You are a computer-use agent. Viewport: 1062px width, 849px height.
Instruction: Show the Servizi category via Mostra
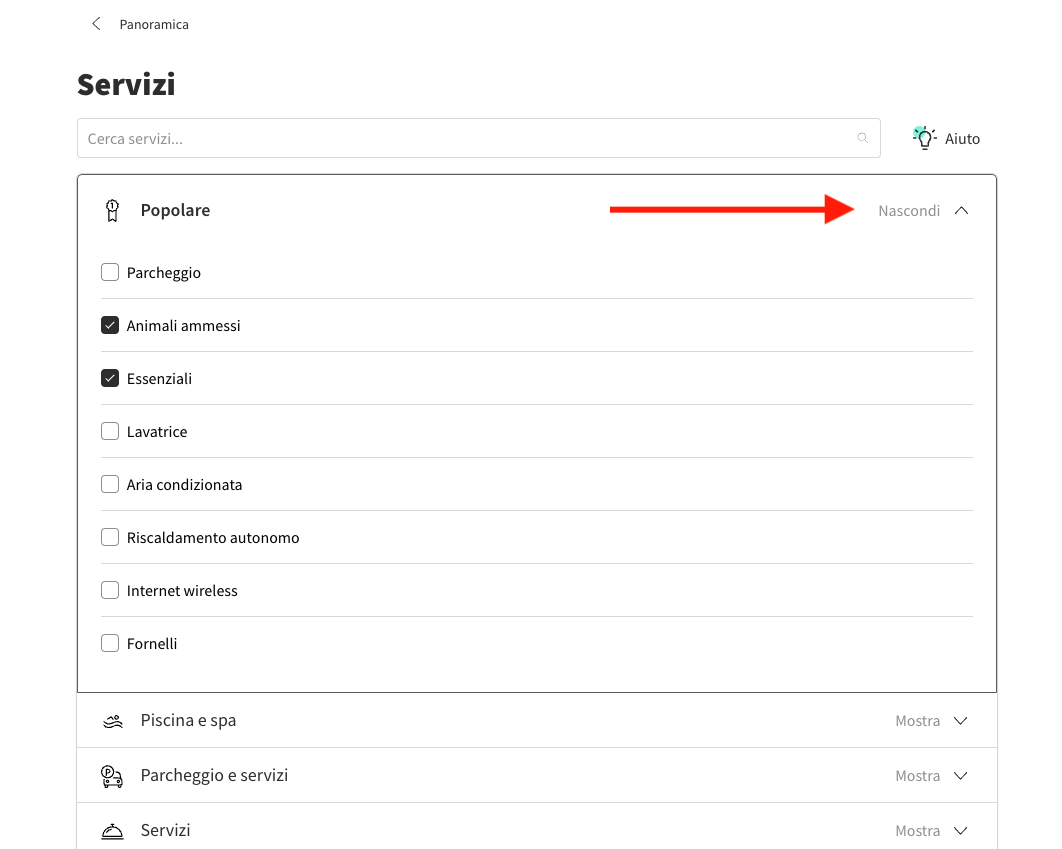click(x=917, y=831)
